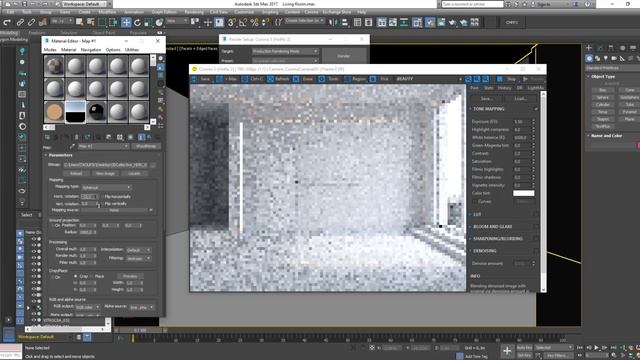640x360 pixels.
Task: Click Load... button in tone mapping panel
Action: pos(520,99)
